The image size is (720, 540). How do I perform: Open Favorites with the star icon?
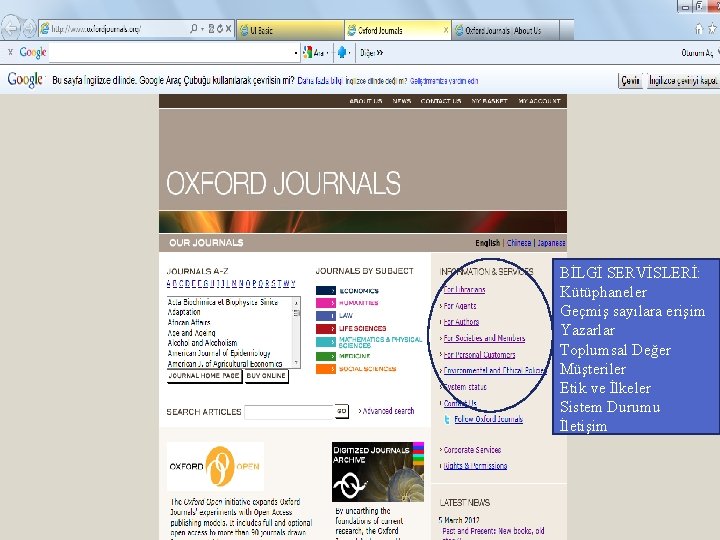[x=712, y=29]
